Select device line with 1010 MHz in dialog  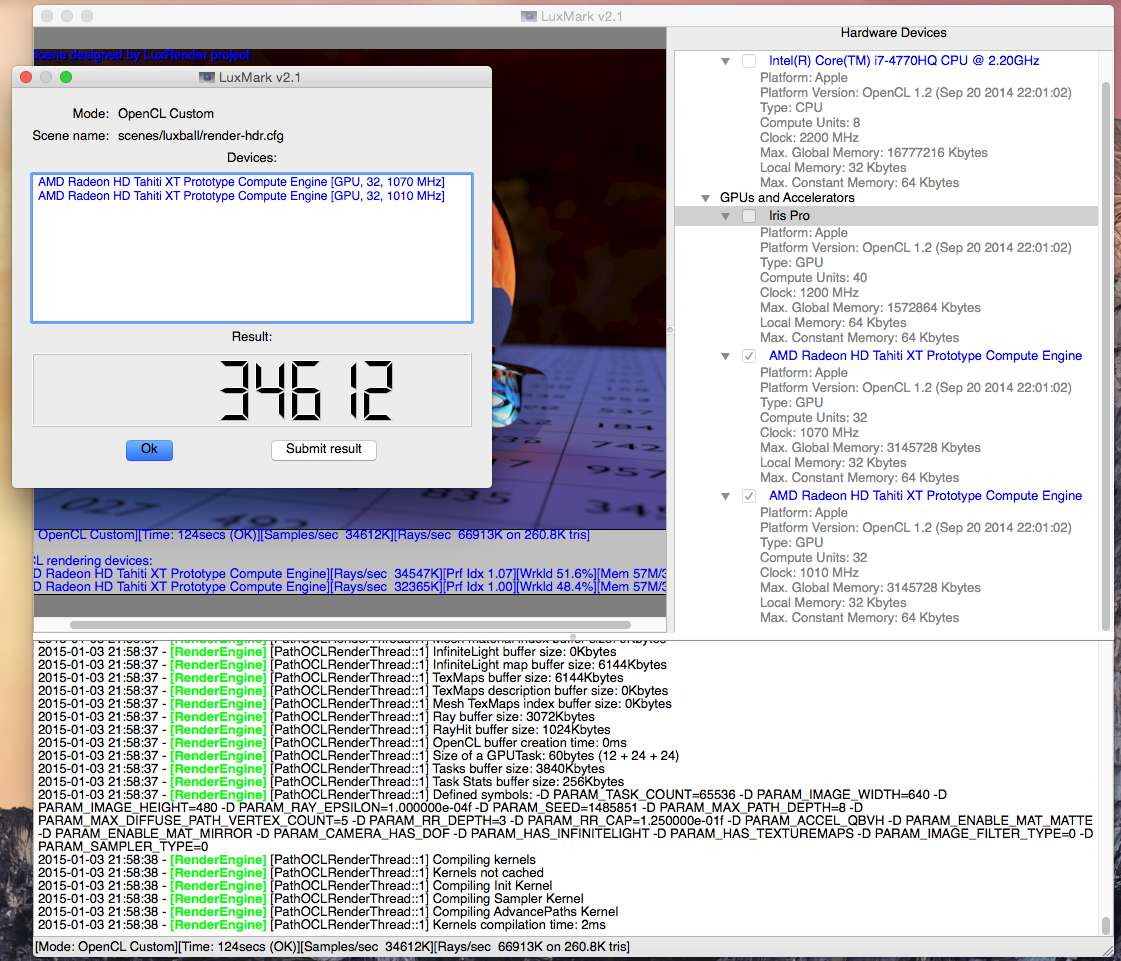(x=241, y=196)
